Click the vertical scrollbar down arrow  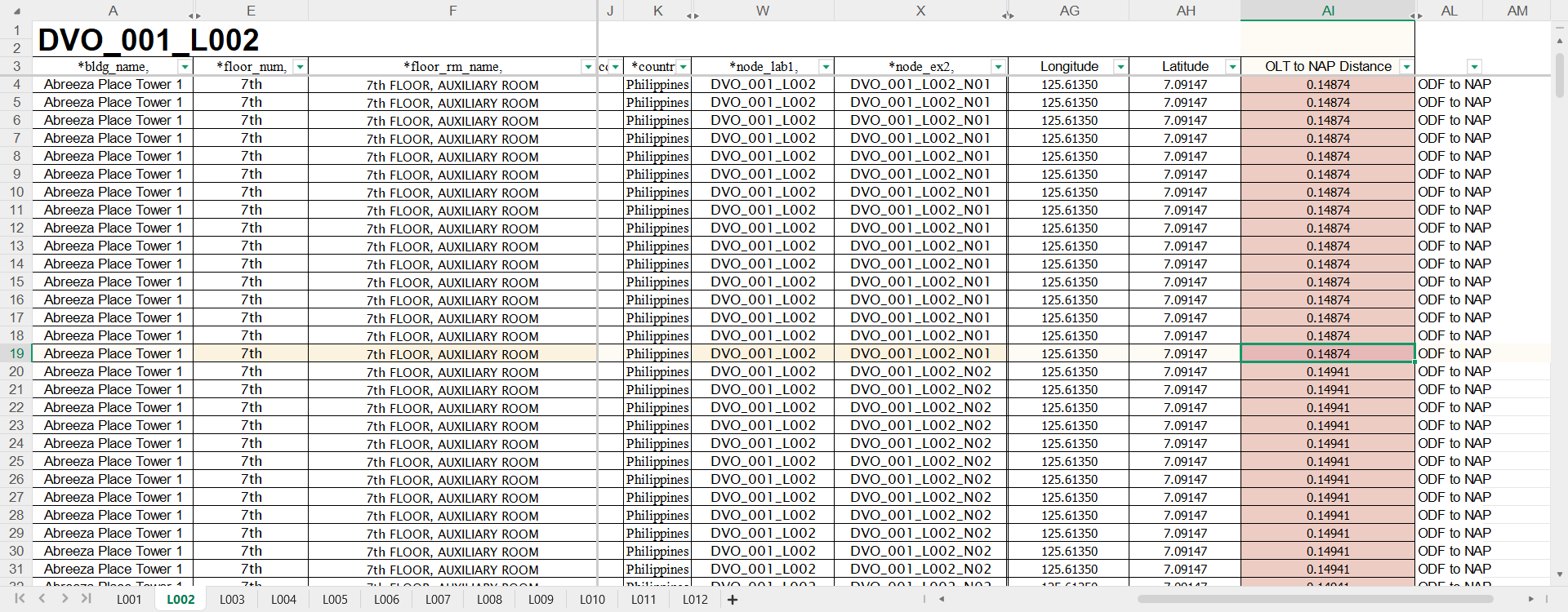1559,574
